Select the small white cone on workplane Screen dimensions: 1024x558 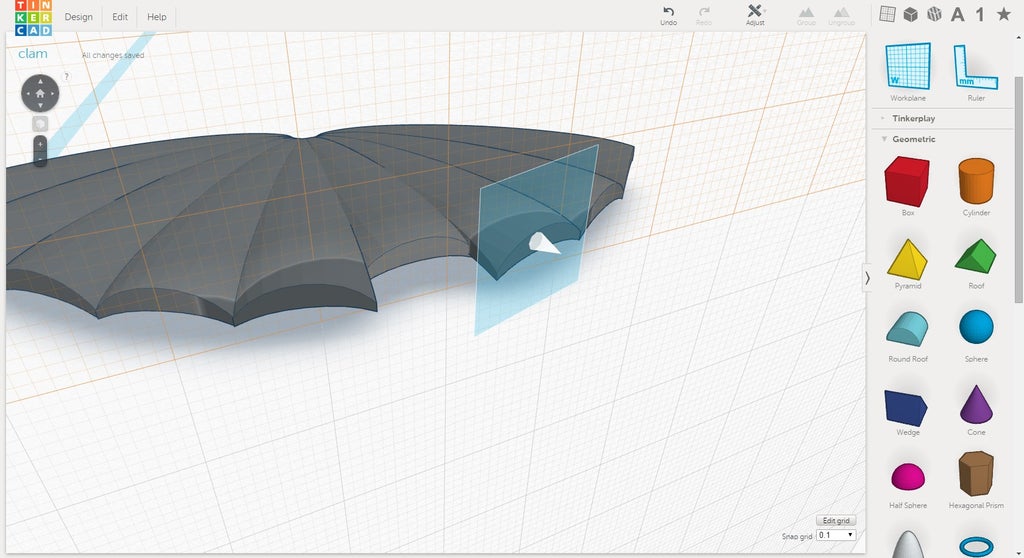543,243
